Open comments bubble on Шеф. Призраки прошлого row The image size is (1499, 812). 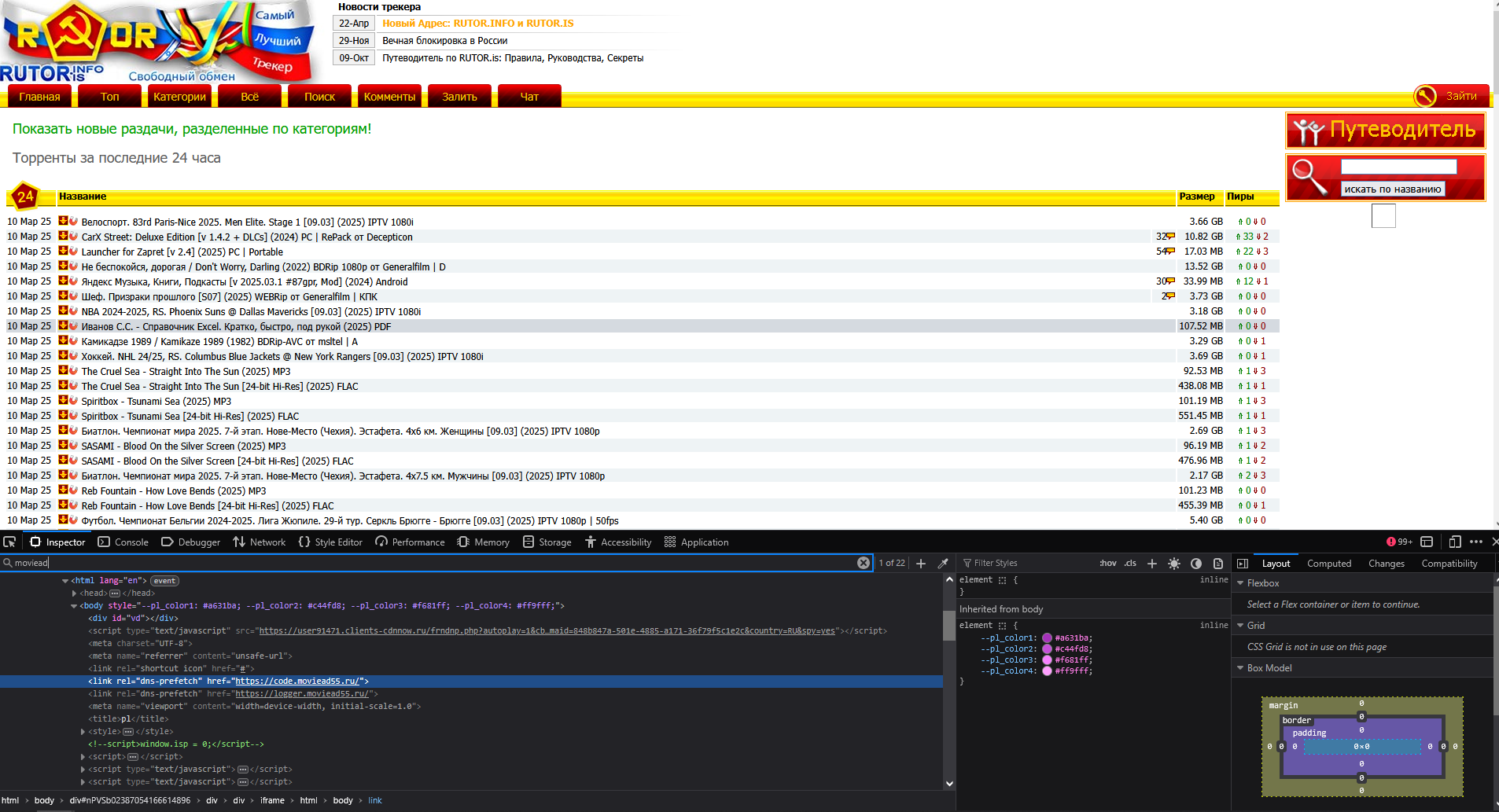coord(1170,296)
